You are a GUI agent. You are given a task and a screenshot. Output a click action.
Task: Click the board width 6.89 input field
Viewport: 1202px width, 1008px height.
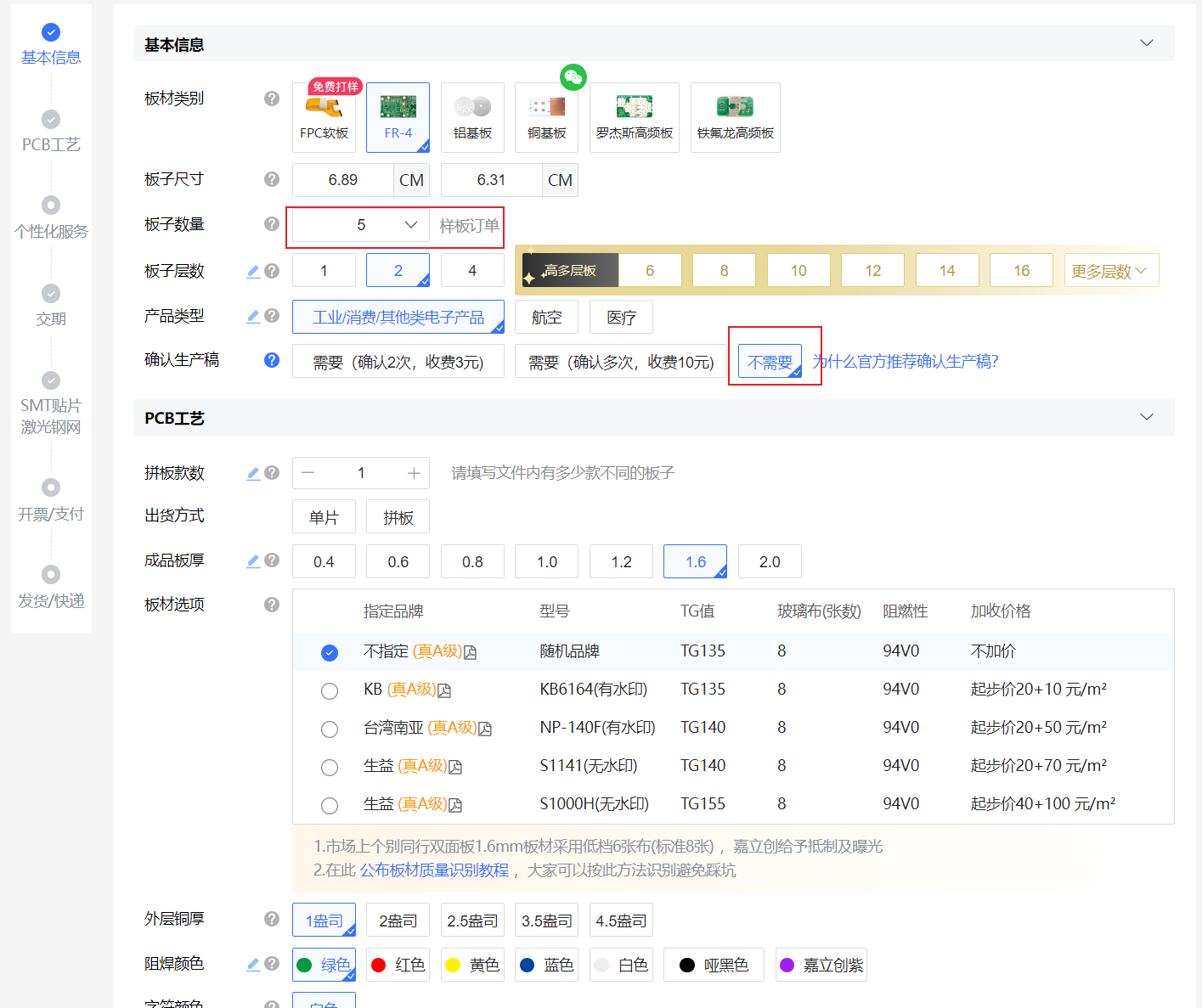coord(343,180)
